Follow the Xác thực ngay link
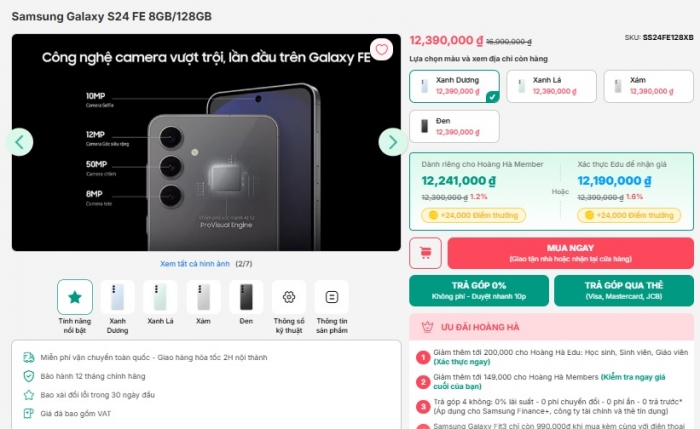 point(462,362)
